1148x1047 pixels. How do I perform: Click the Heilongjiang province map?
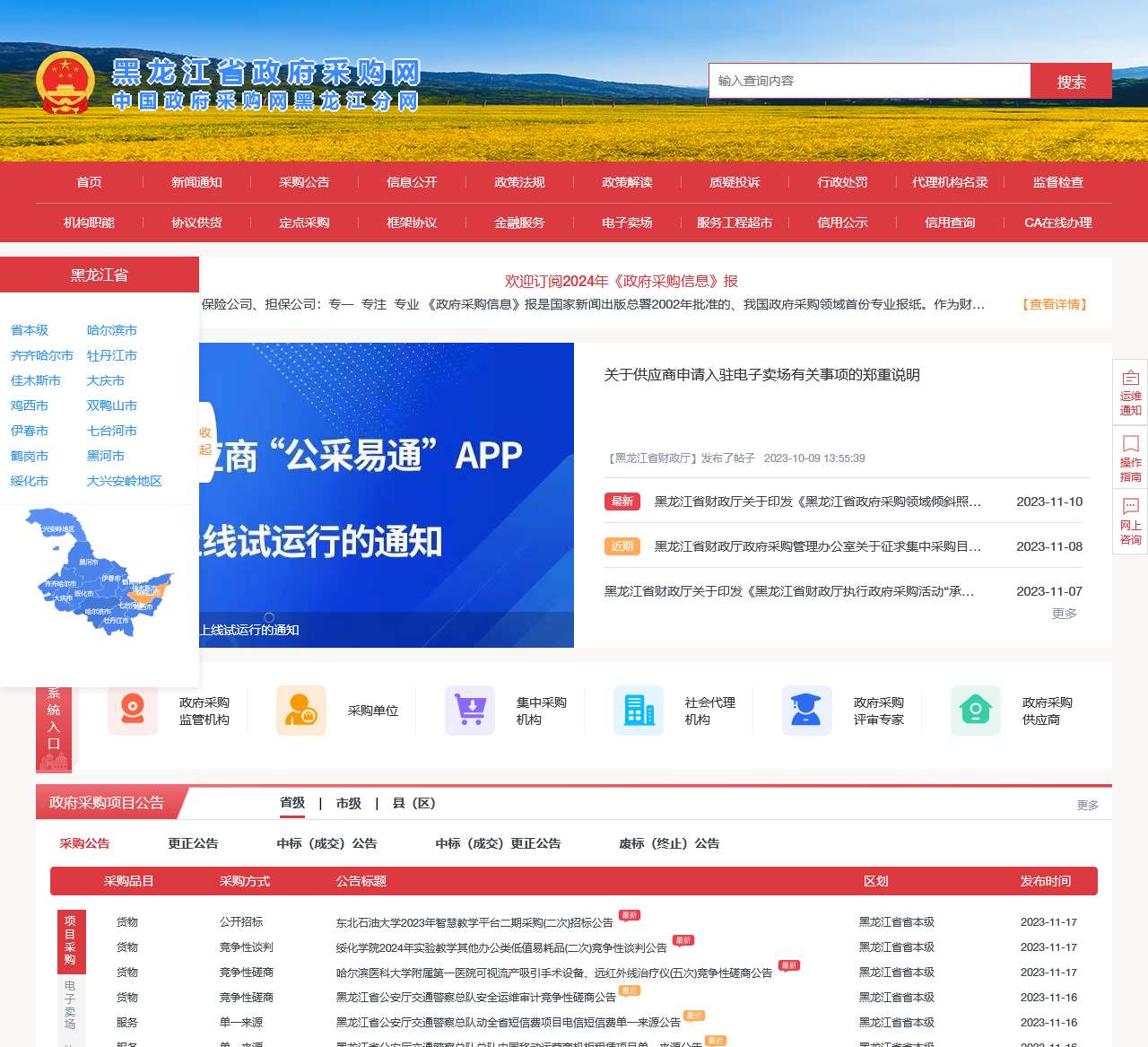(x=99, y=572)
